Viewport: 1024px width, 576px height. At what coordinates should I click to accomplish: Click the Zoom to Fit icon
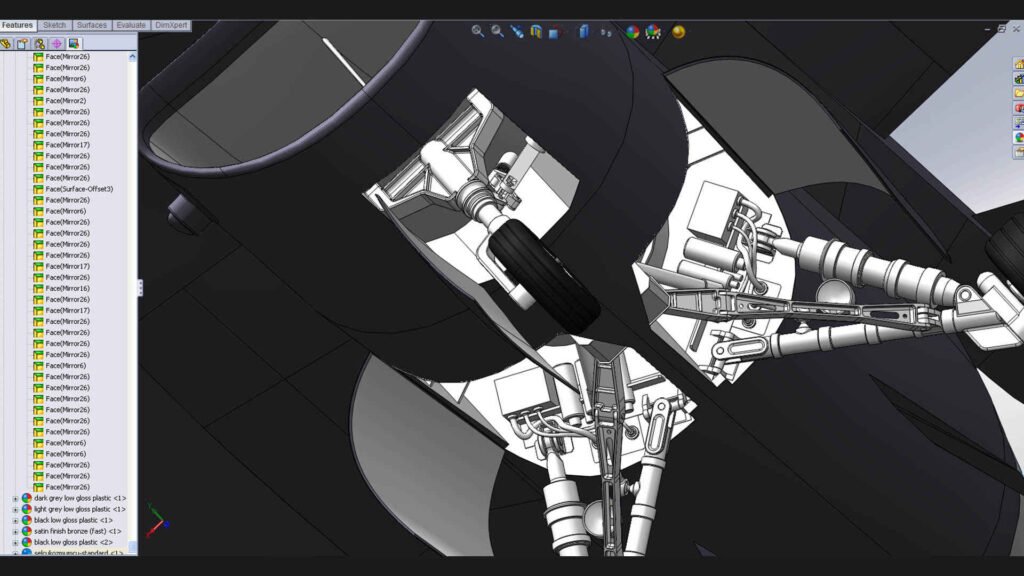(478, 31)
